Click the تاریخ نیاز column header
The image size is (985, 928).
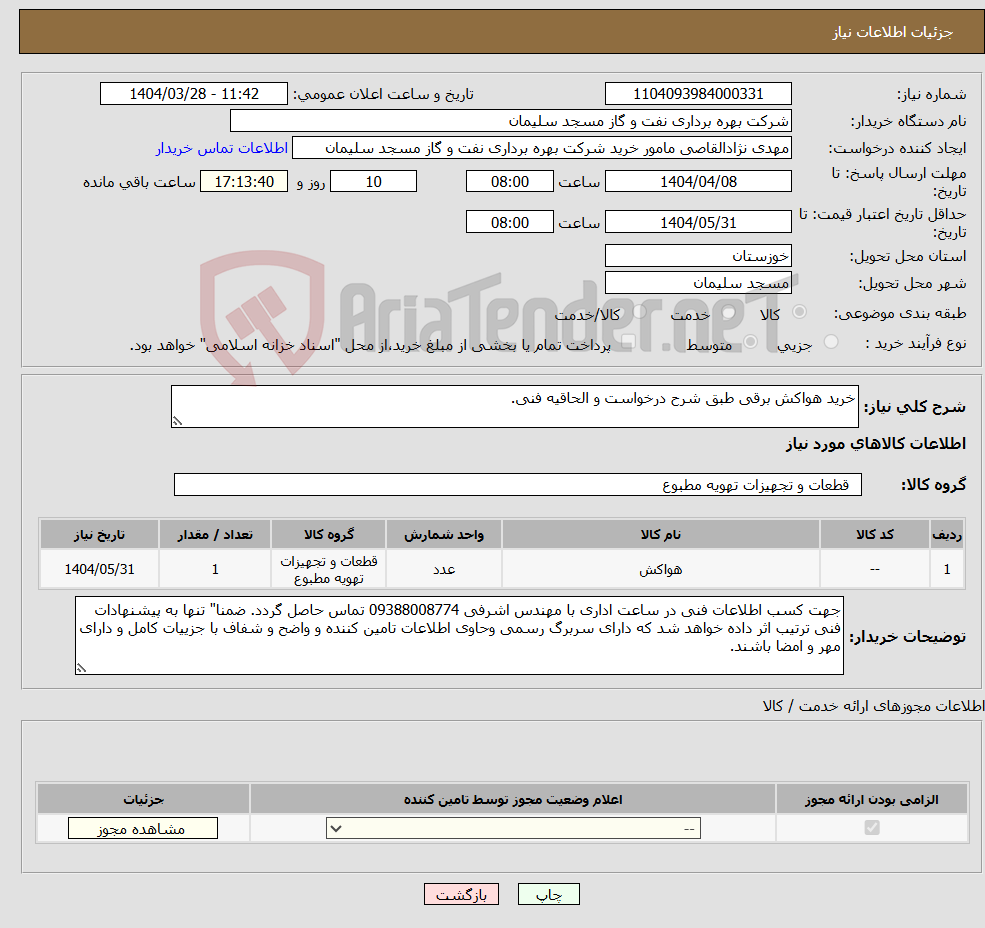99,534
